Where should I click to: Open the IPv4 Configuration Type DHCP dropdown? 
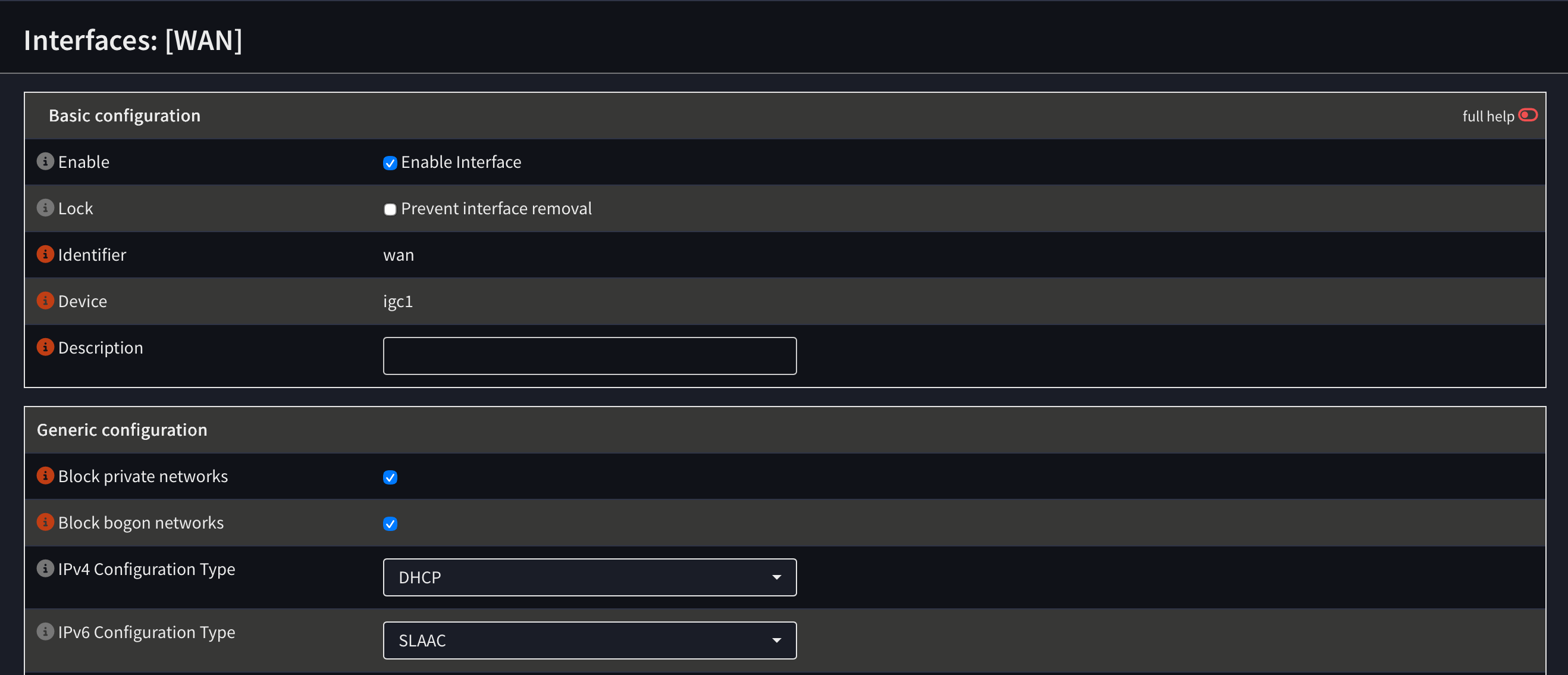[x=589, y=577]
